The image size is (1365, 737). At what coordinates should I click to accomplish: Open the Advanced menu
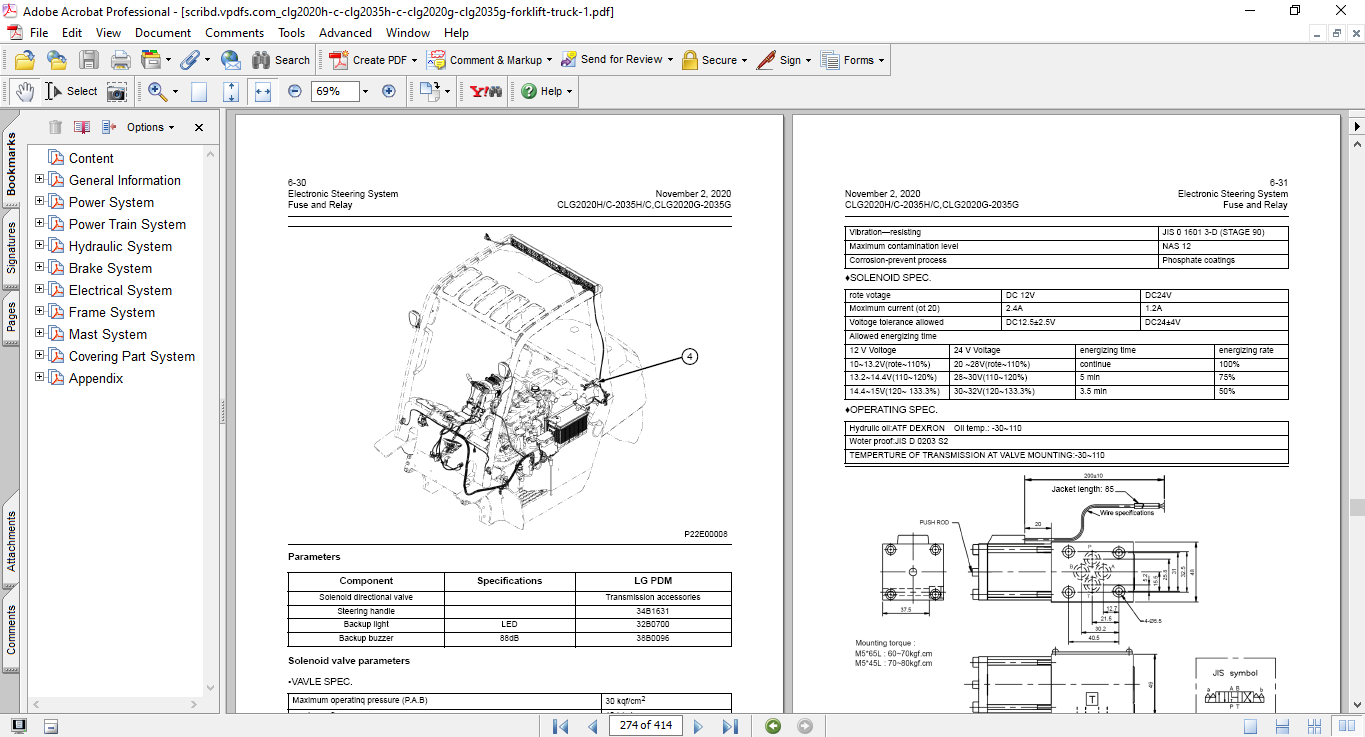[x=345, y=33]
